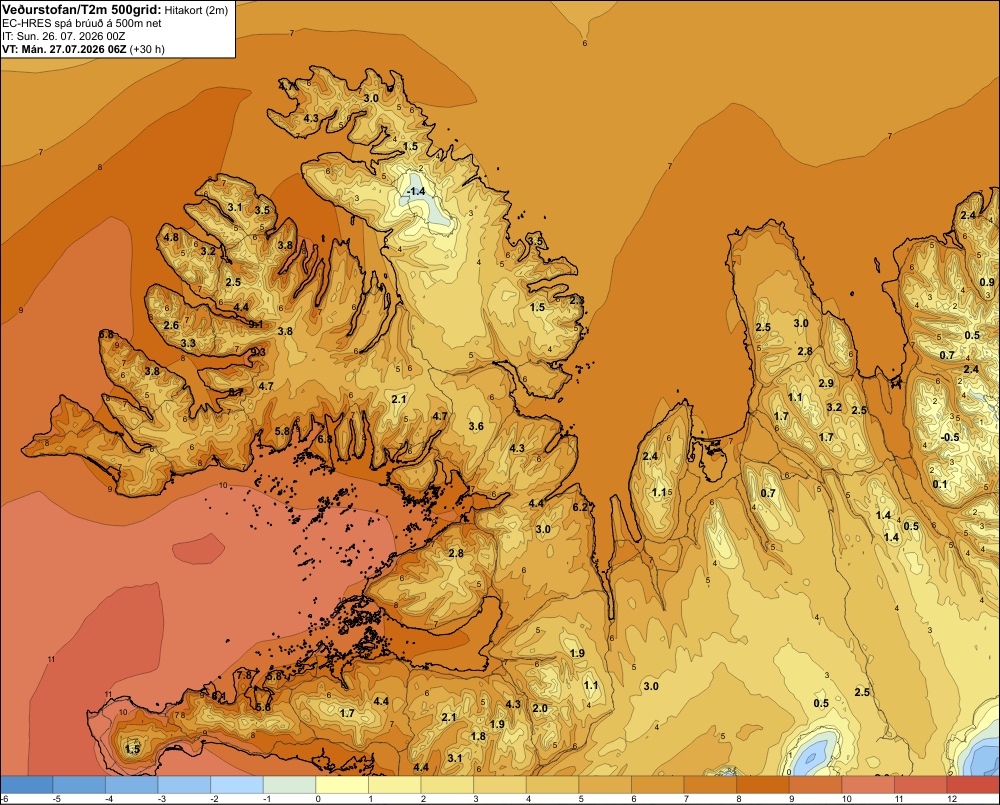Click the -0.5 temperature label in the east

click(950, 437)
